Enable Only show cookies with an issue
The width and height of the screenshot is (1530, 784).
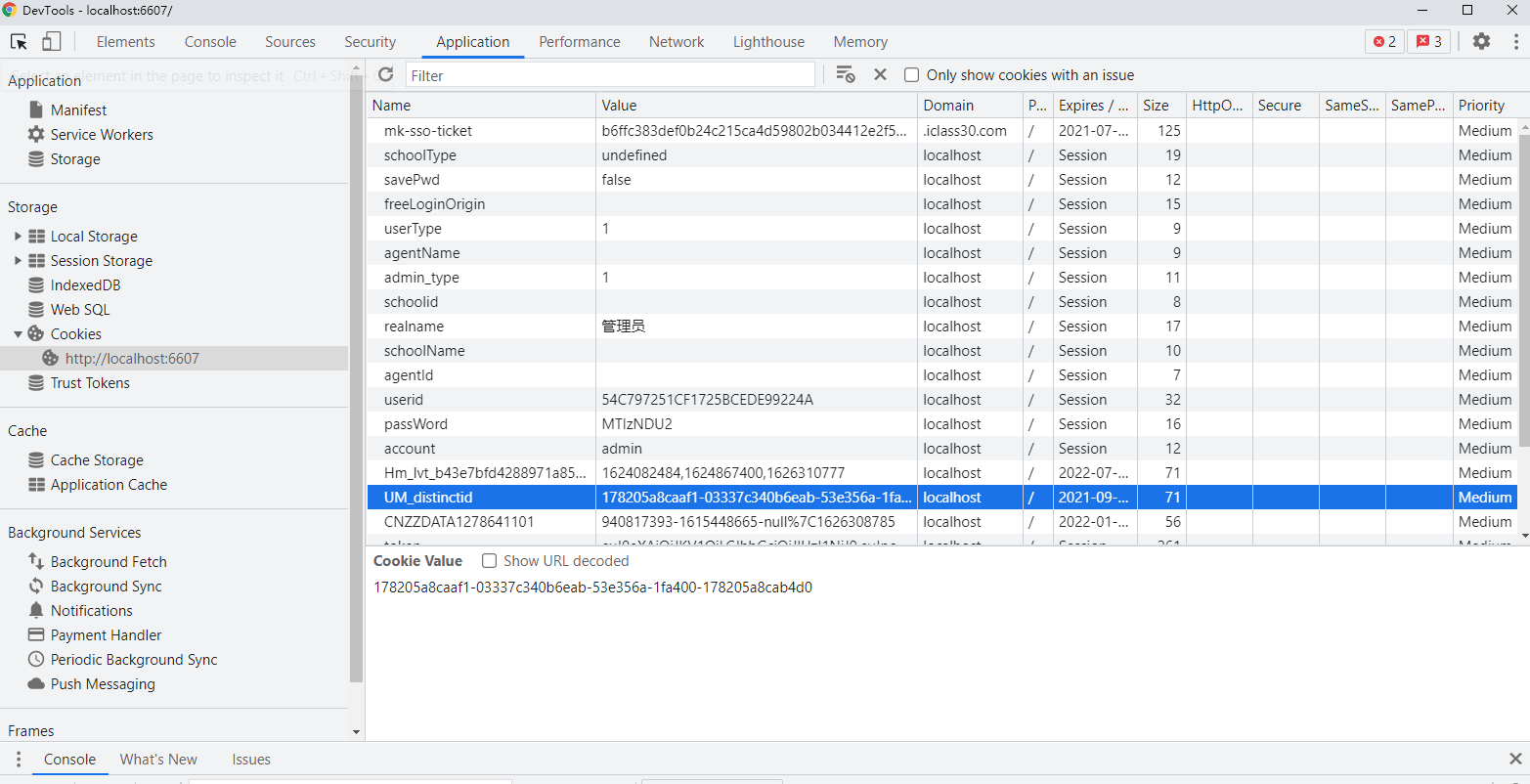[911, 75]
